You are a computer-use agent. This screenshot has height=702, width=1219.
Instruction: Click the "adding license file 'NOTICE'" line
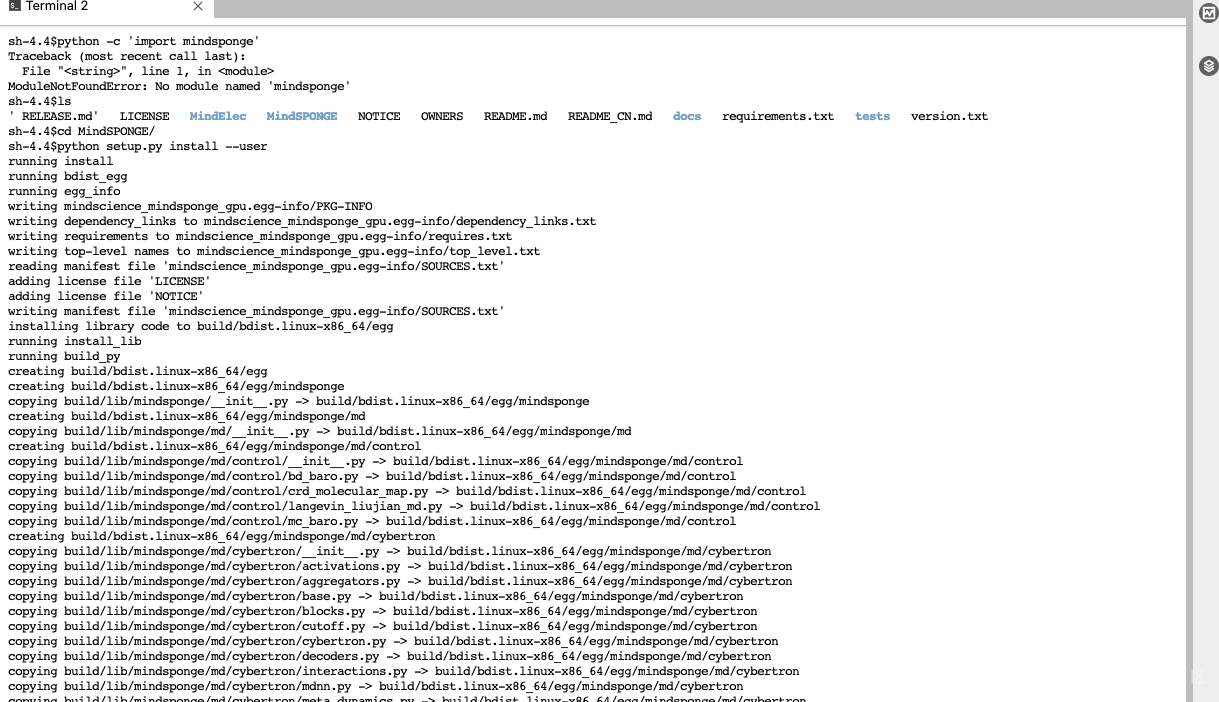pos(106,296)
